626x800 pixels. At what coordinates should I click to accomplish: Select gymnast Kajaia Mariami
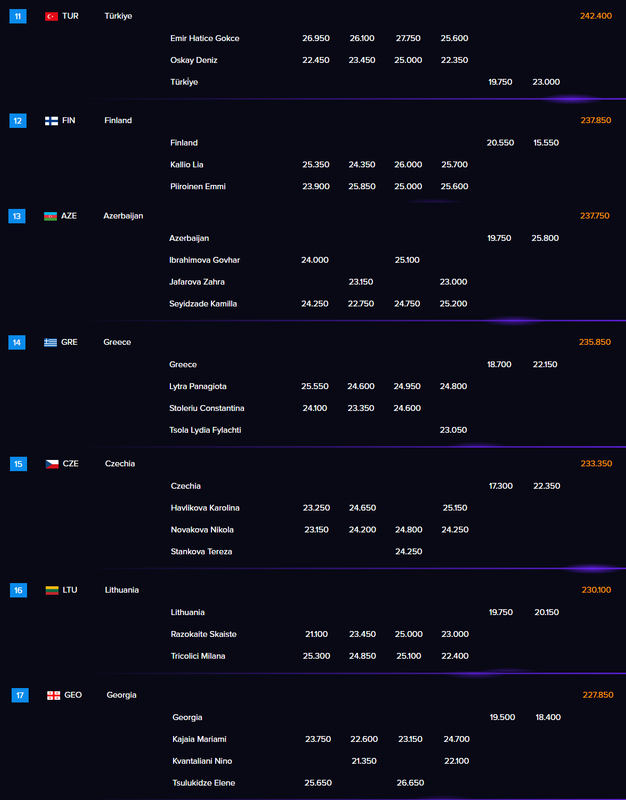point(199,740)
